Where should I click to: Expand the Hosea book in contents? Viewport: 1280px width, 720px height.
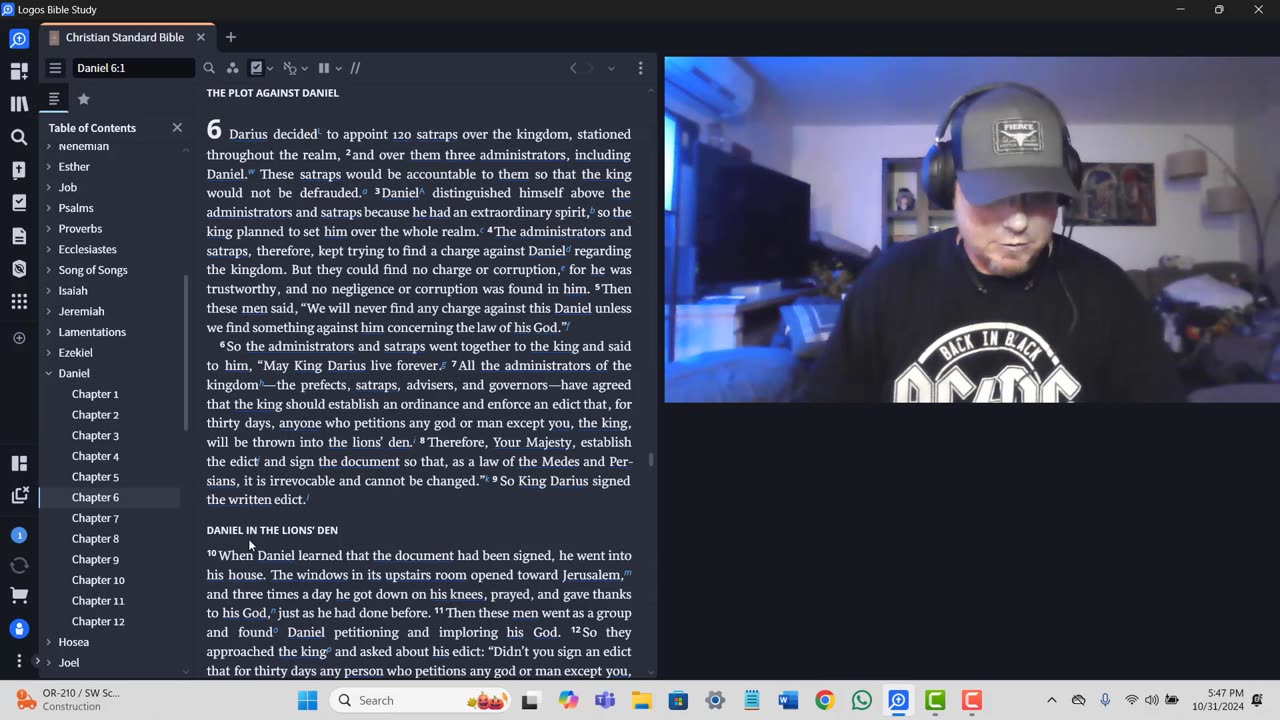(x=48, y=642)
